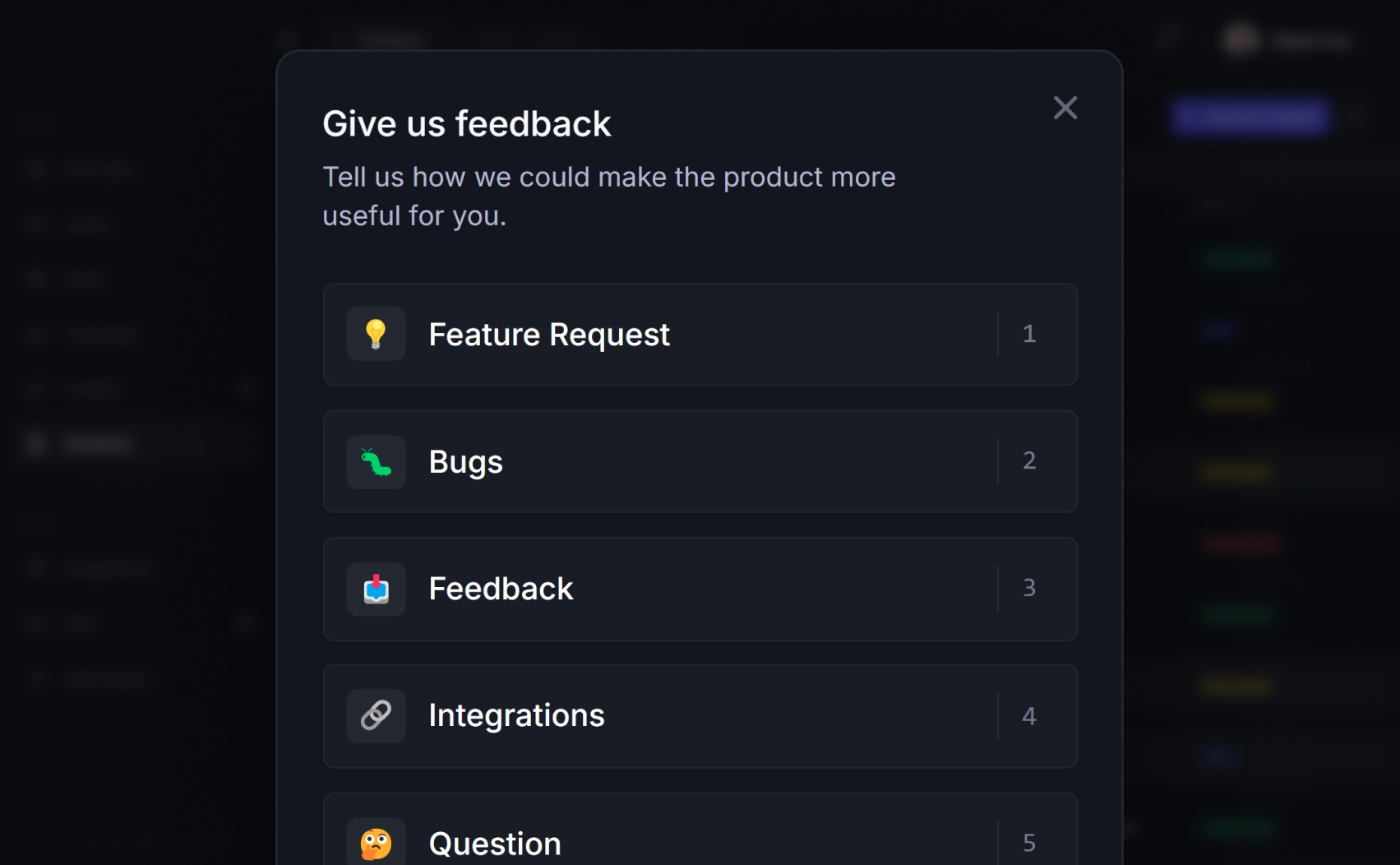1400x865 pixels.
Task: Choose the Question category
Action: point(700,830)
